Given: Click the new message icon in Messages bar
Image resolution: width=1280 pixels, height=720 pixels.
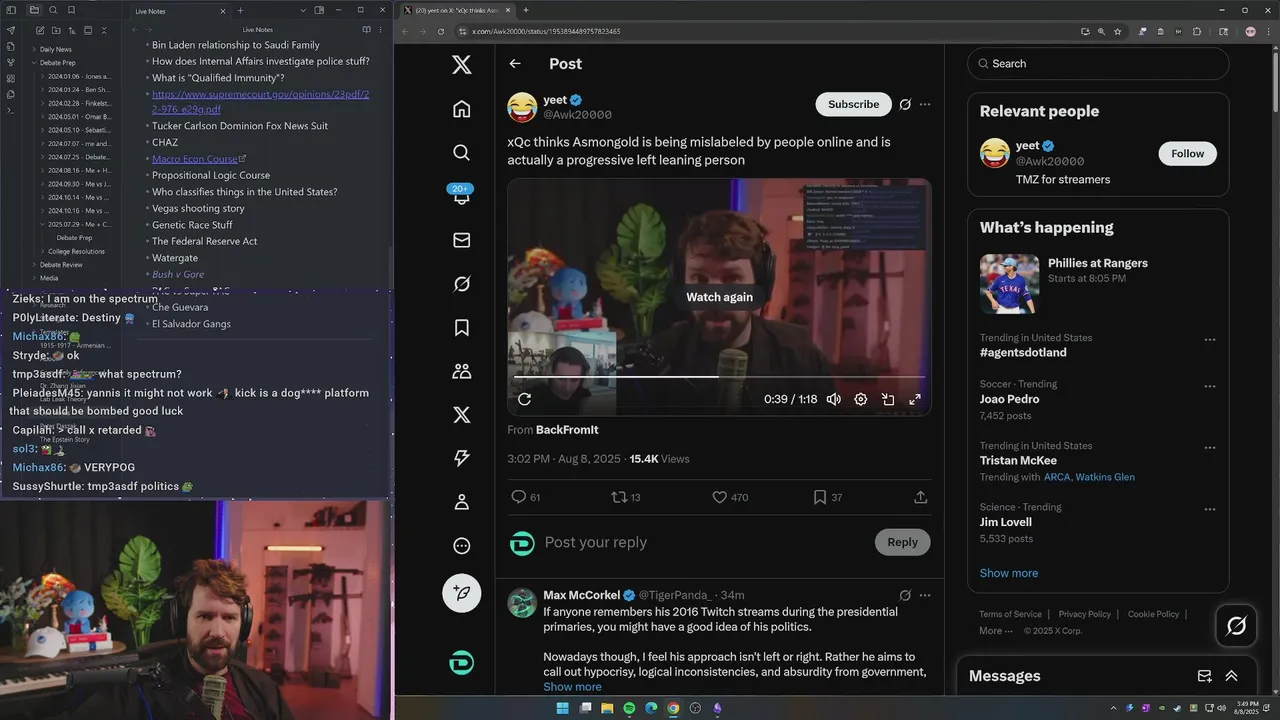Looking at the screenshot, I should pos(1204,676).
